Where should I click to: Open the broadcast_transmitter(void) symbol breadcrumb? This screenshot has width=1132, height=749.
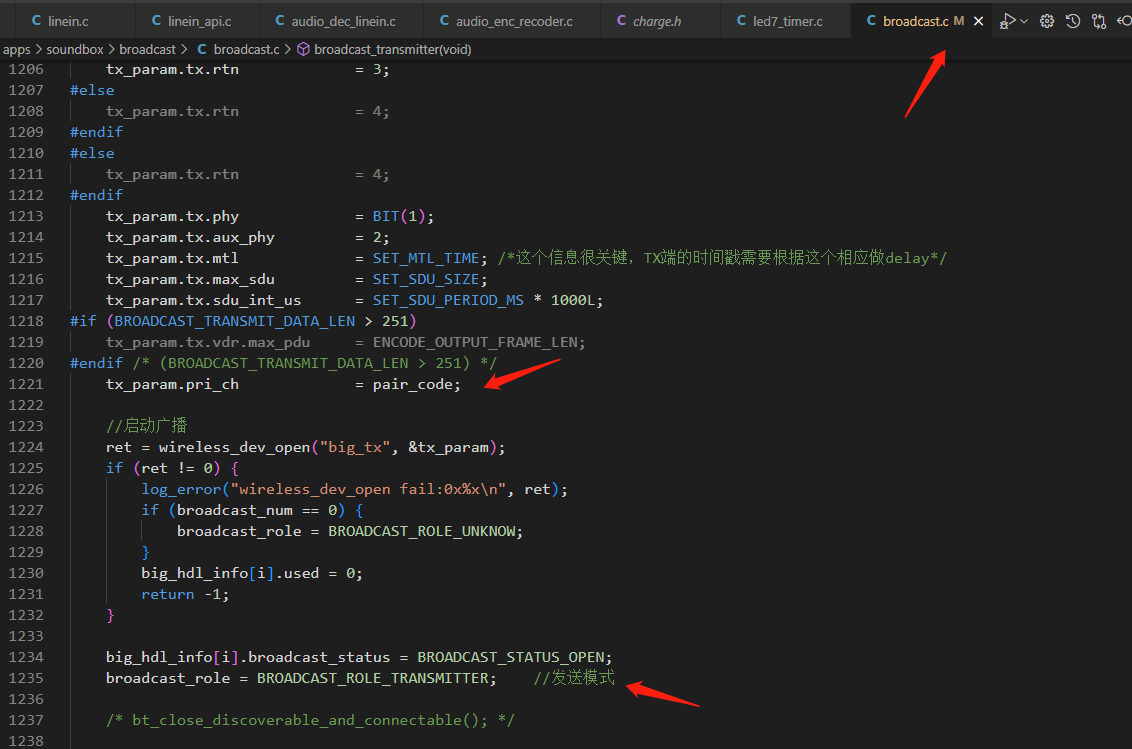[x=393, y=50]
